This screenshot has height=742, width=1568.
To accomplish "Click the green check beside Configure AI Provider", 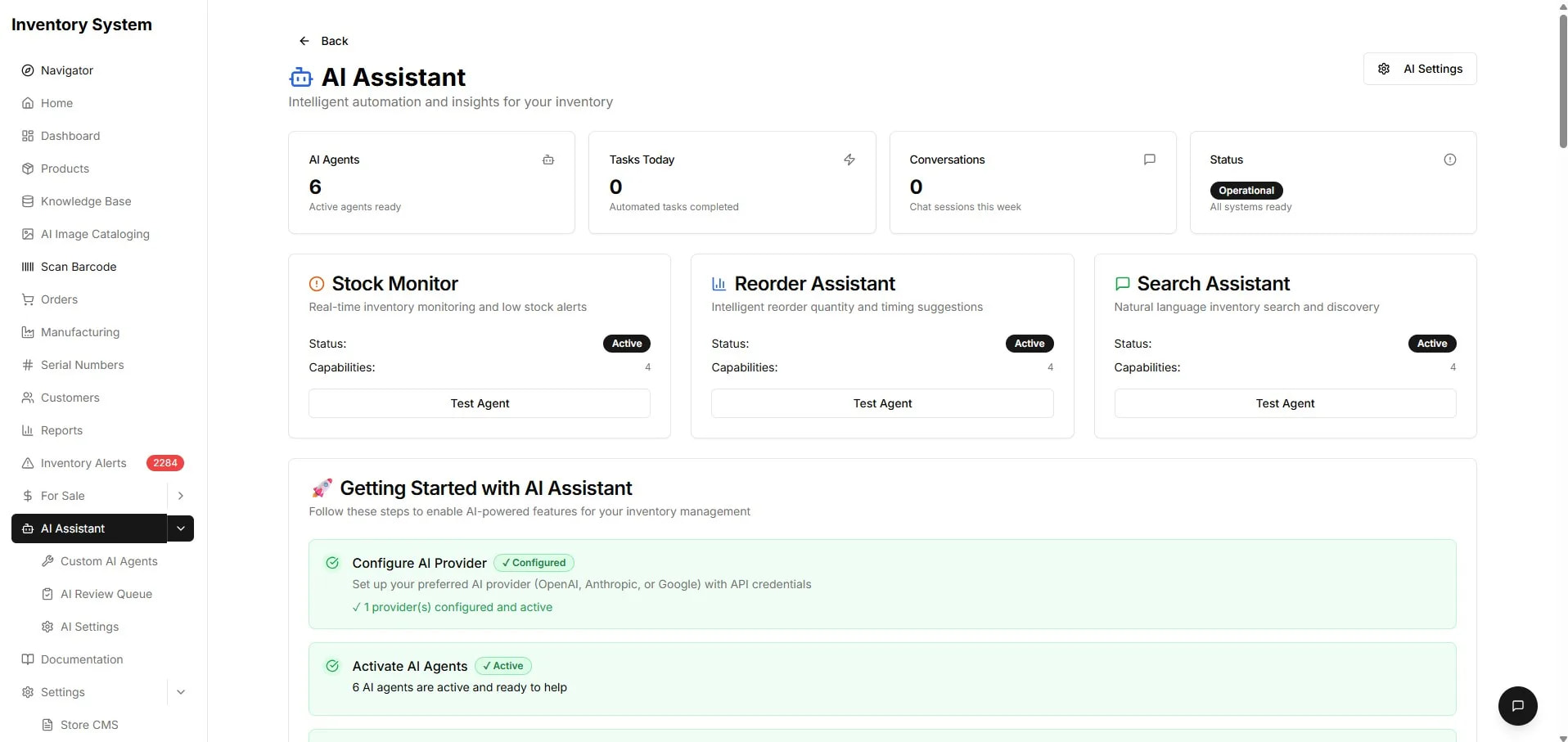I will pos(332,563).
